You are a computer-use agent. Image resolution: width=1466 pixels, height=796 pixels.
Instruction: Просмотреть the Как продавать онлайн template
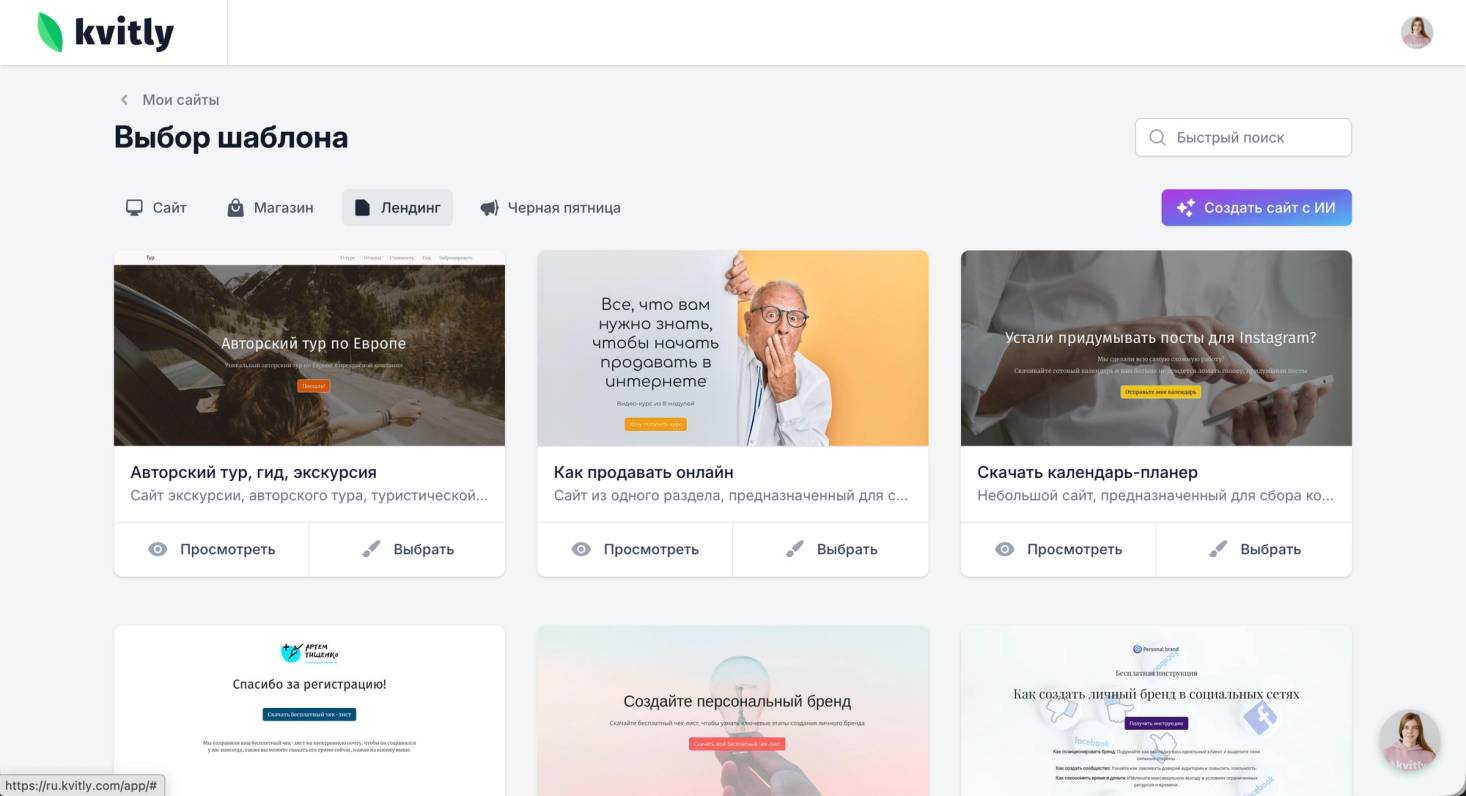(635, 549)
